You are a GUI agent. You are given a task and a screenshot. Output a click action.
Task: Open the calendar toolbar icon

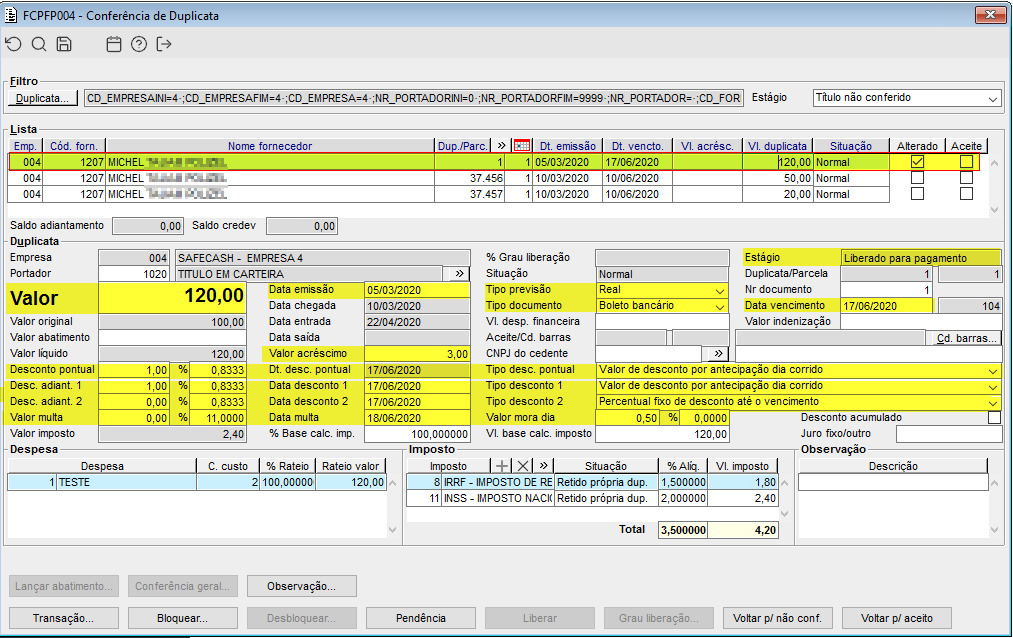114,44
